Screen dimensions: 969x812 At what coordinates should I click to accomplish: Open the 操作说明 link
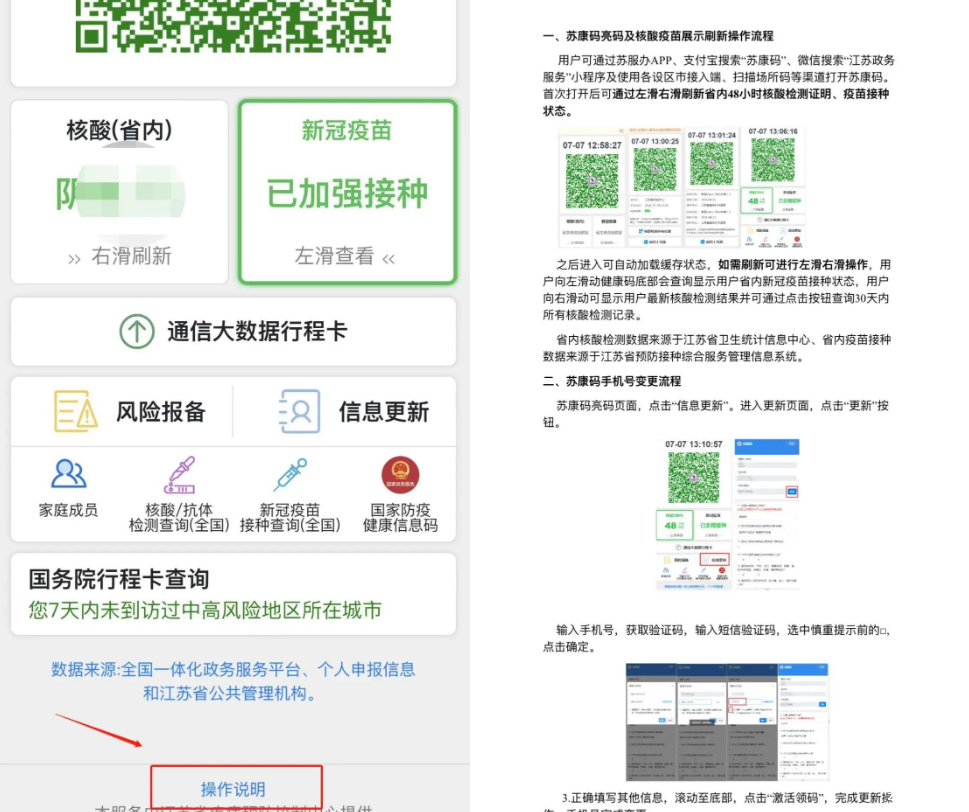point(234,789)
